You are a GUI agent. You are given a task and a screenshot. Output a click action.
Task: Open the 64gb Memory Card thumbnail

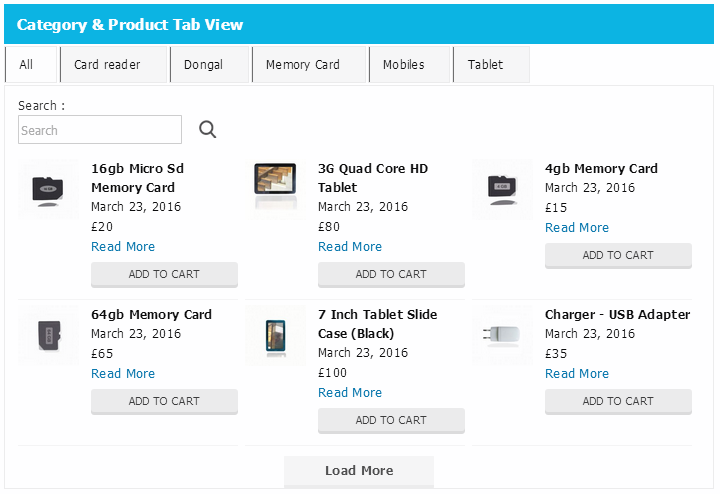click(x=48, y=335)
